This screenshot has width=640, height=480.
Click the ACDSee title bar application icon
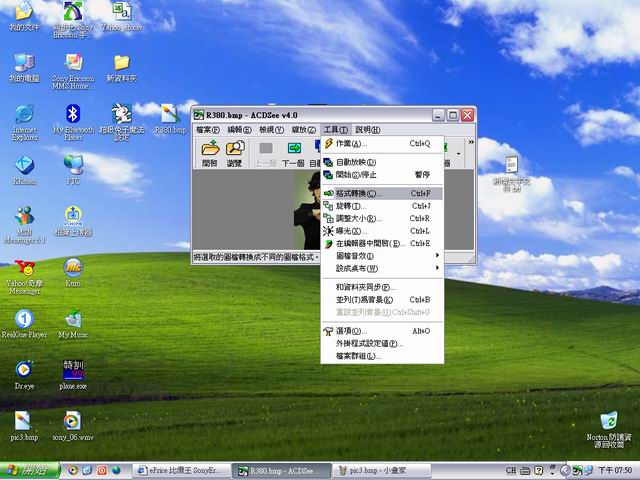pyautogui.click(x=199, y=115)
